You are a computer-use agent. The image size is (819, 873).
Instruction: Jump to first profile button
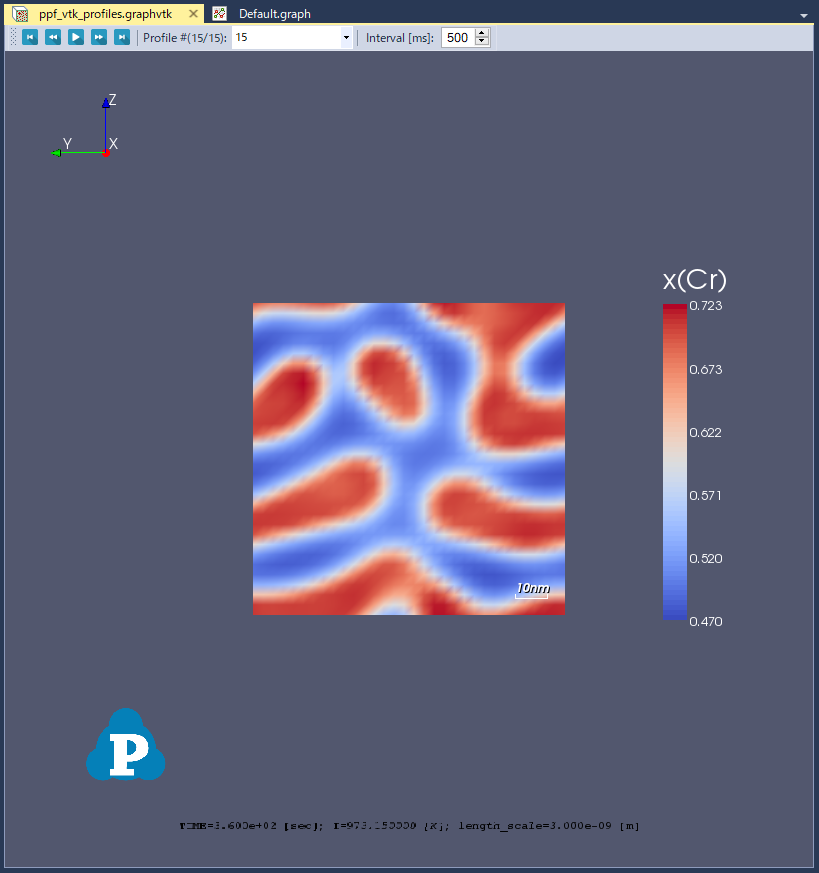(x=30, y=37)
